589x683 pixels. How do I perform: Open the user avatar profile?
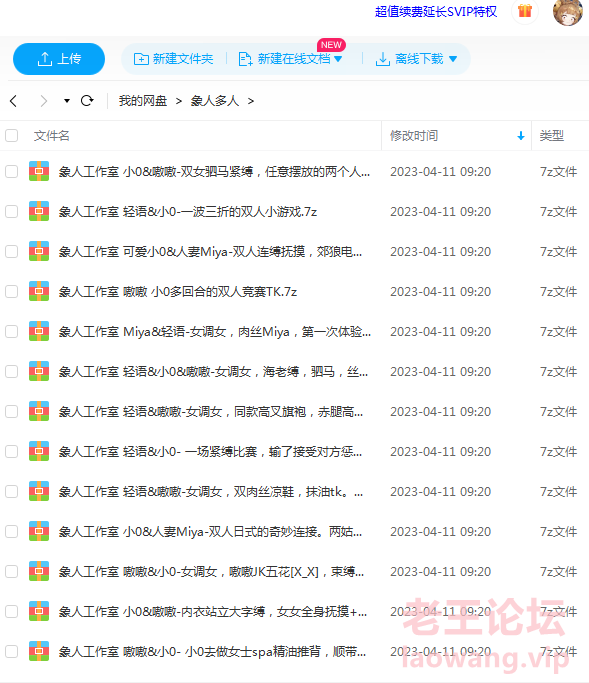(x=568, y=12)
